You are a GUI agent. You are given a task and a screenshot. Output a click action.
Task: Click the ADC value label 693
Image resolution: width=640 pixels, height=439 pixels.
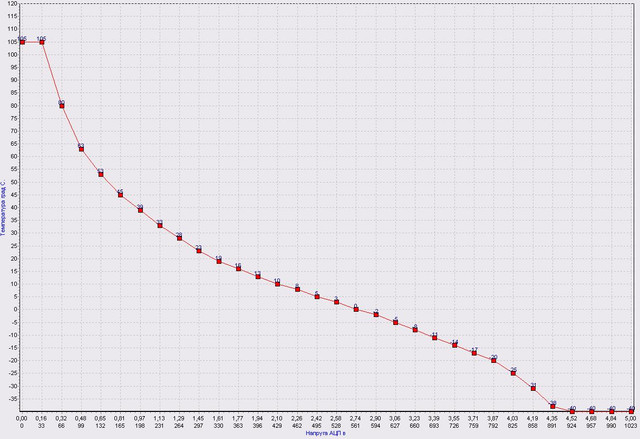(x=435, y=426)
